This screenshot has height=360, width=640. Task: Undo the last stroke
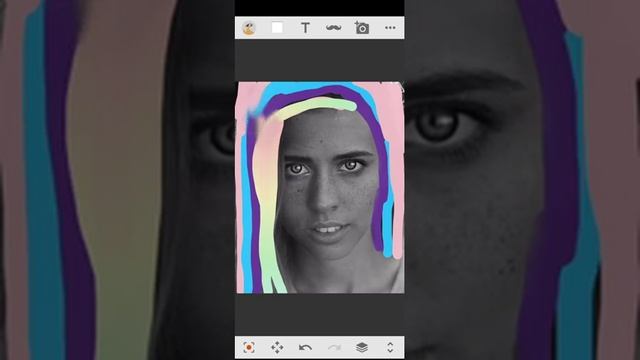coord(305,348)
